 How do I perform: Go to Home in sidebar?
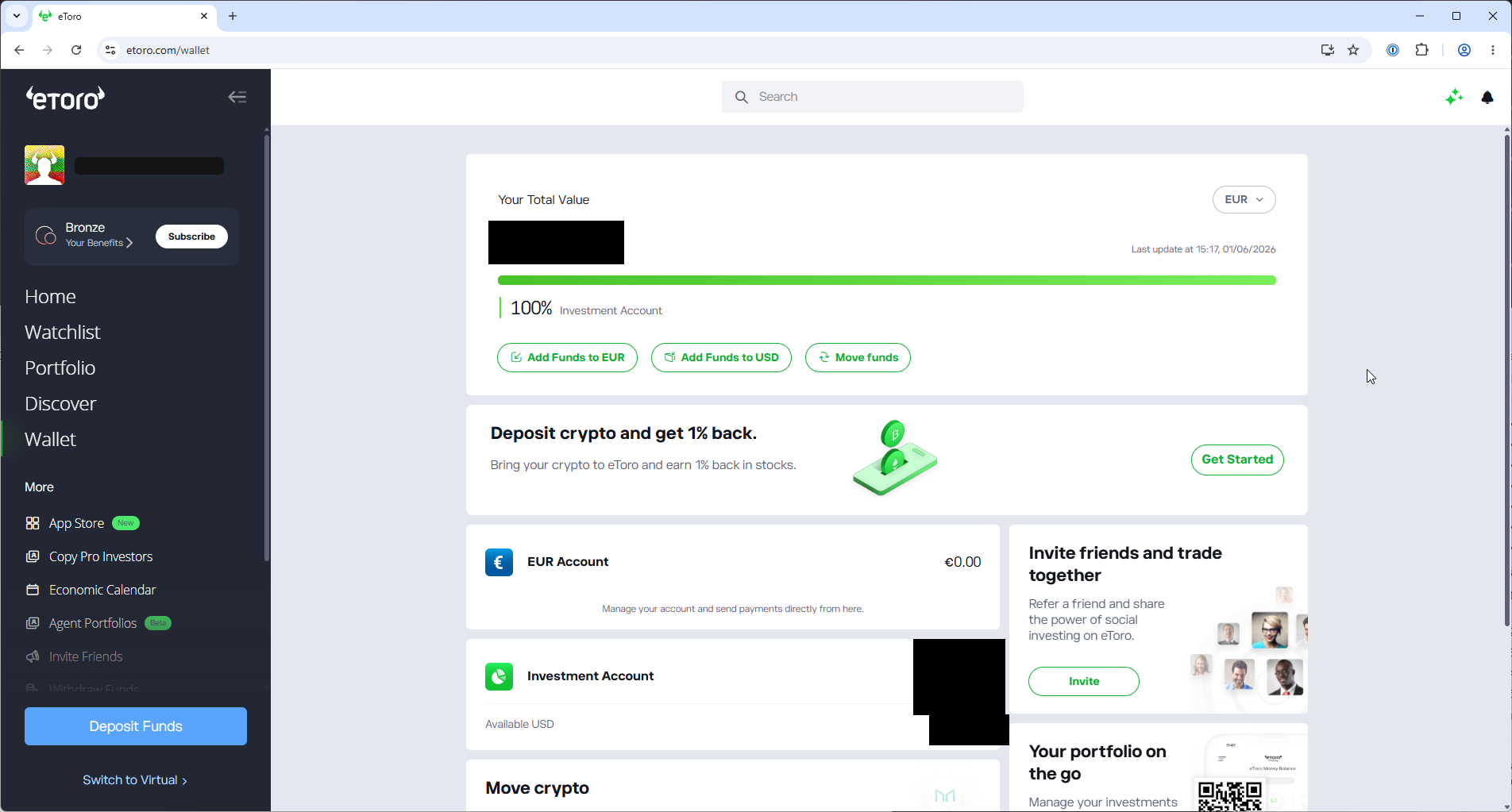coord(50,296)
